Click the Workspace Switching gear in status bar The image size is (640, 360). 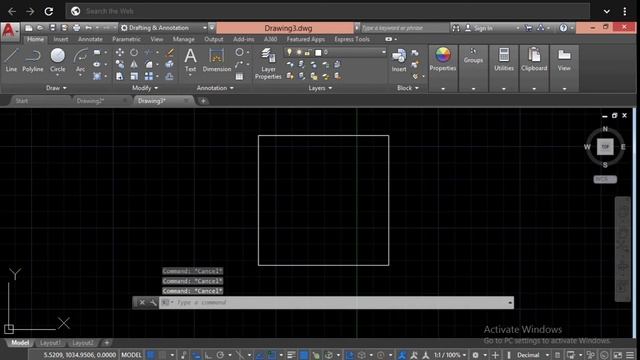tap(476, 355)
